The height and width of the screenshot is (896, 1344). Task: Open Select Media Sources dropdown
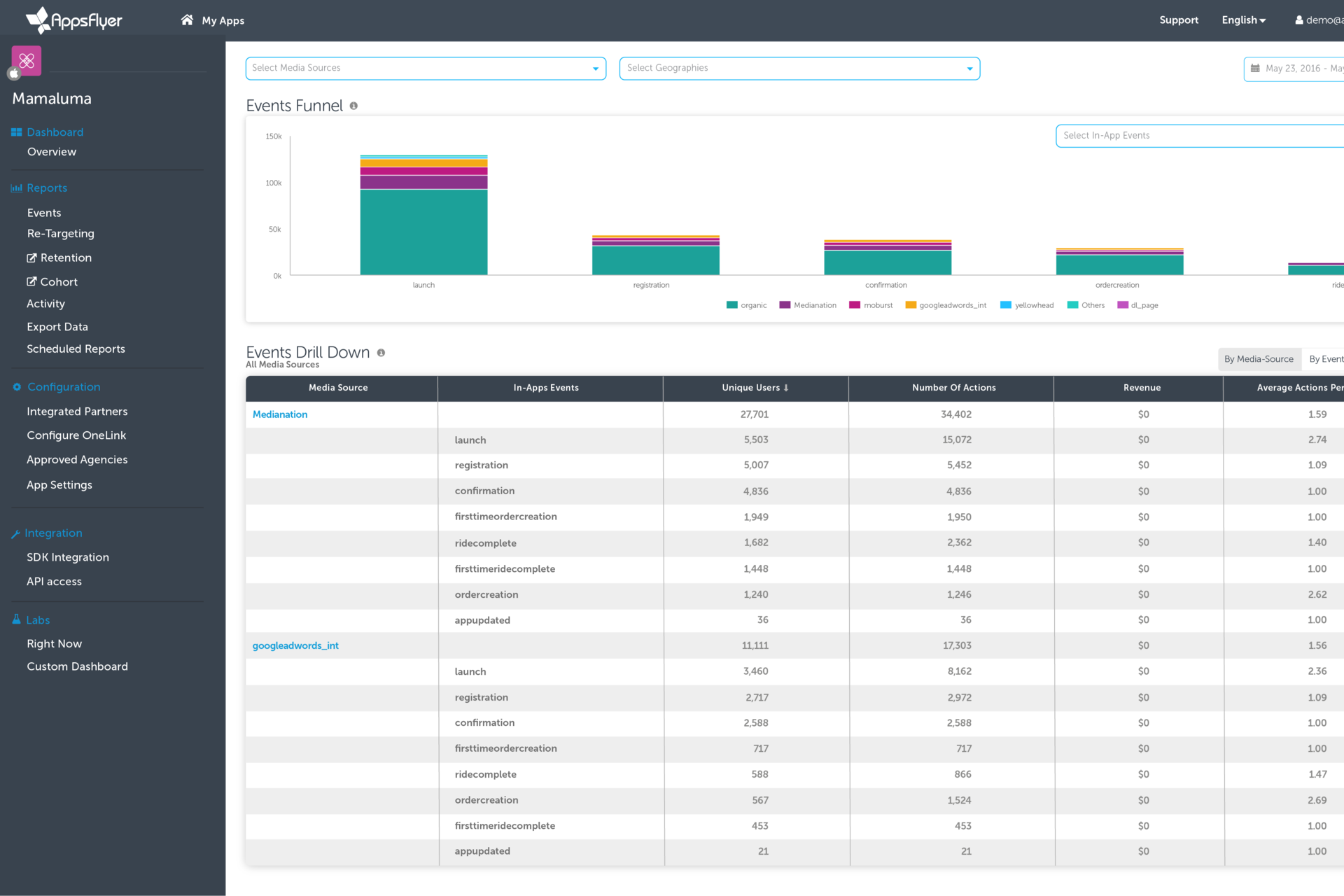click(x=426, y=69)
